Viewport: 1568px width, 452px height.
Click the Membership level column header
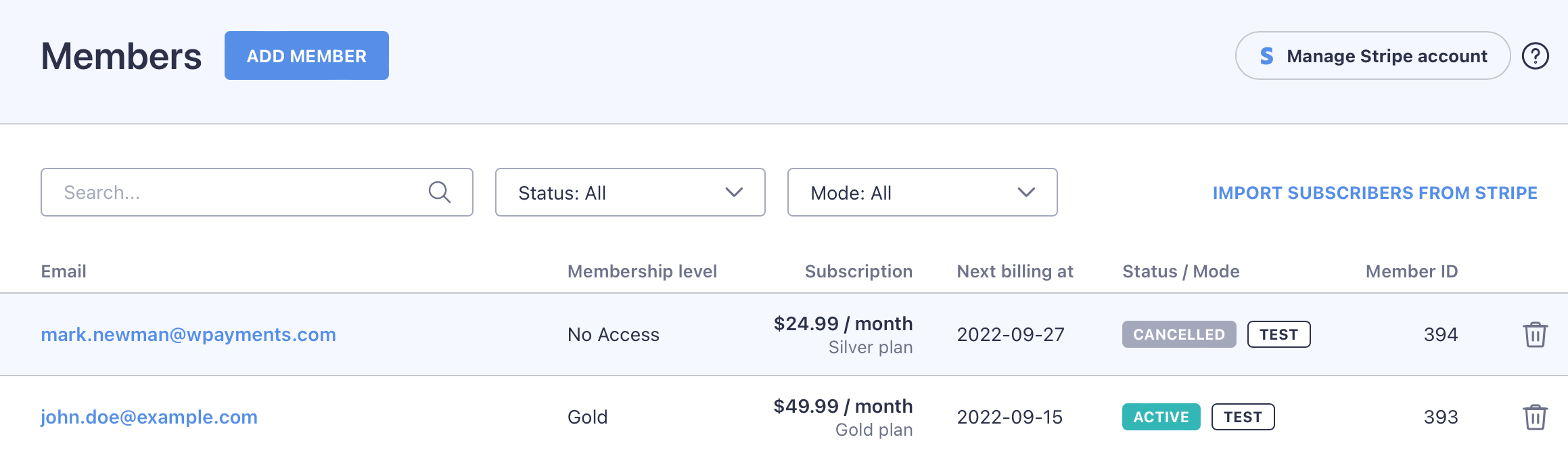642,271
